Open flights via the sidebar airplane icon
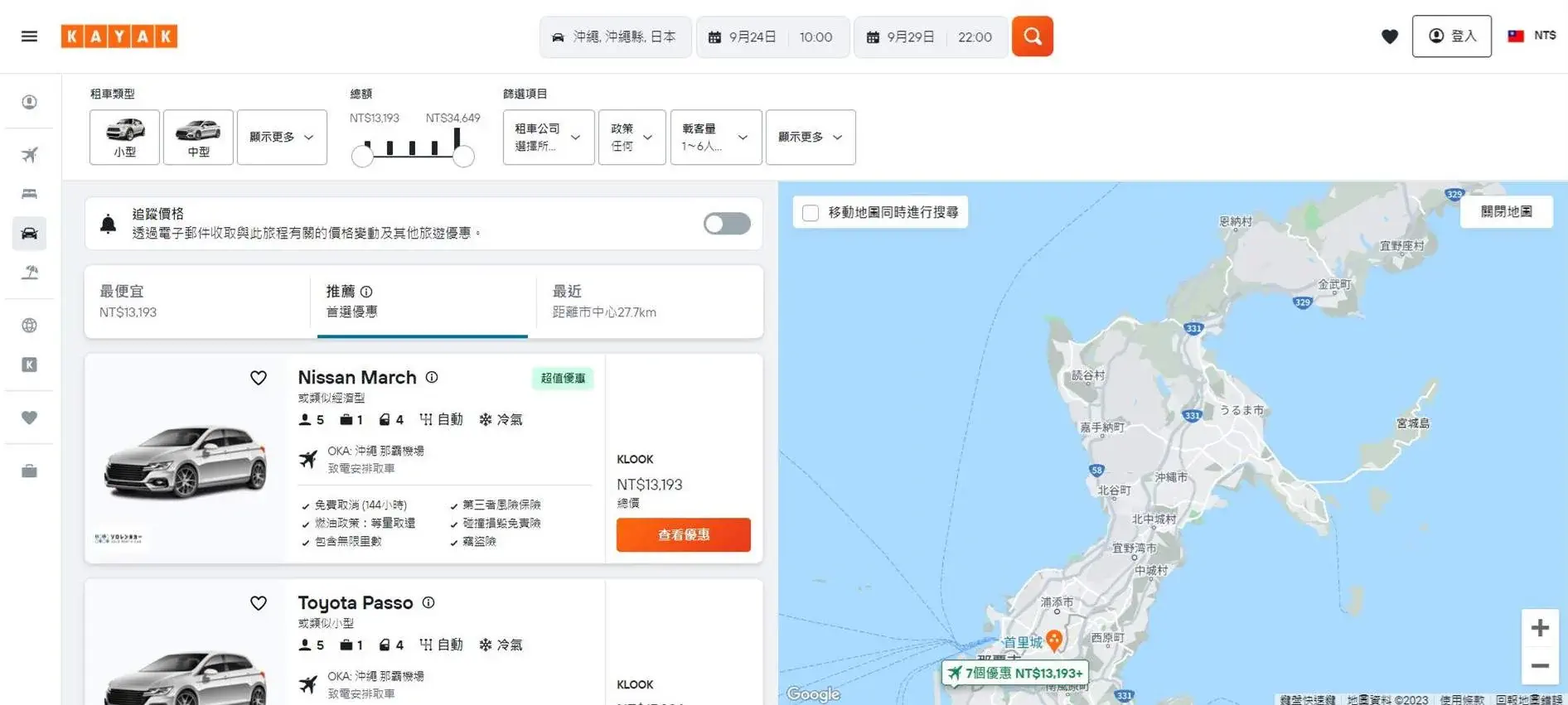This screenshot has width=1568, height=705. click(30, 155)
